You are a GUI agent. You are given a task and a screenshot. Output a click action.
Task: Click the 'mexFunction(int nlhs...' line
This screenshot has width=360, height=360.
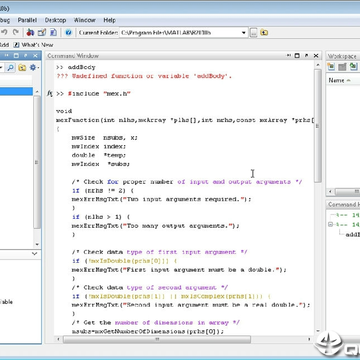click(185, 120)
